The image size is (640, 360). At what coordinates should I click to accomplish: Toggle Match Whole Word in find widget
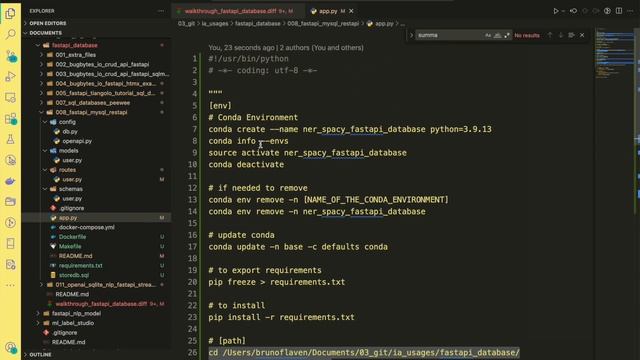click(x=497, y=36)
